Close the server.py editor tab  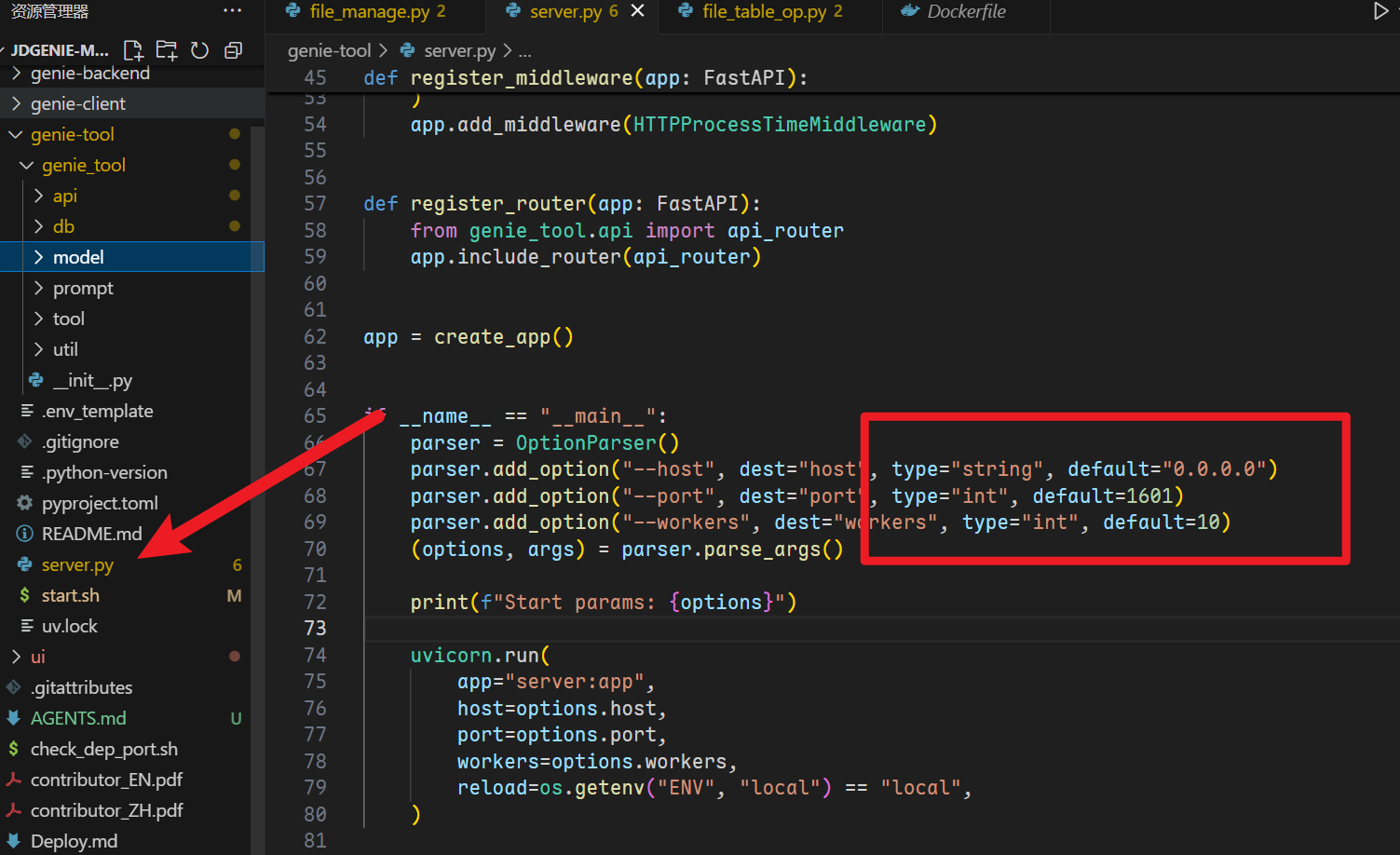click(x=638, y=11)
